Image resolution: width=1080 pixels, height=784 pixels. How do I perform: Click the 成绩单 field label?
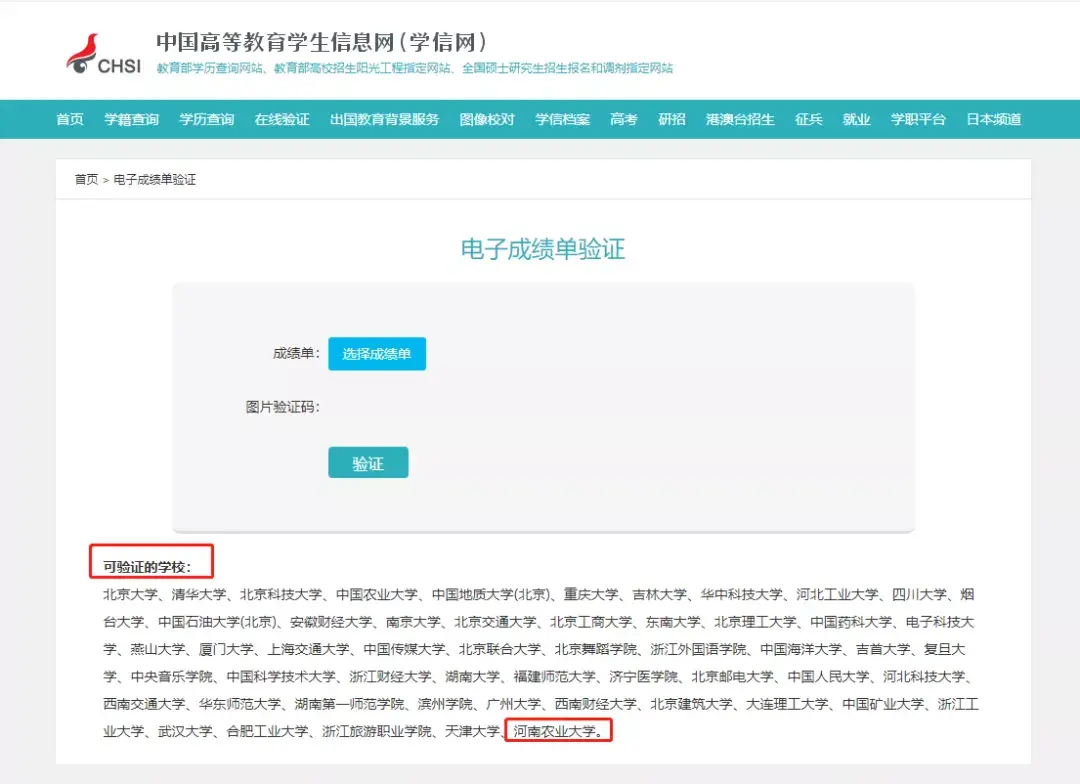(x=296, y=353)
